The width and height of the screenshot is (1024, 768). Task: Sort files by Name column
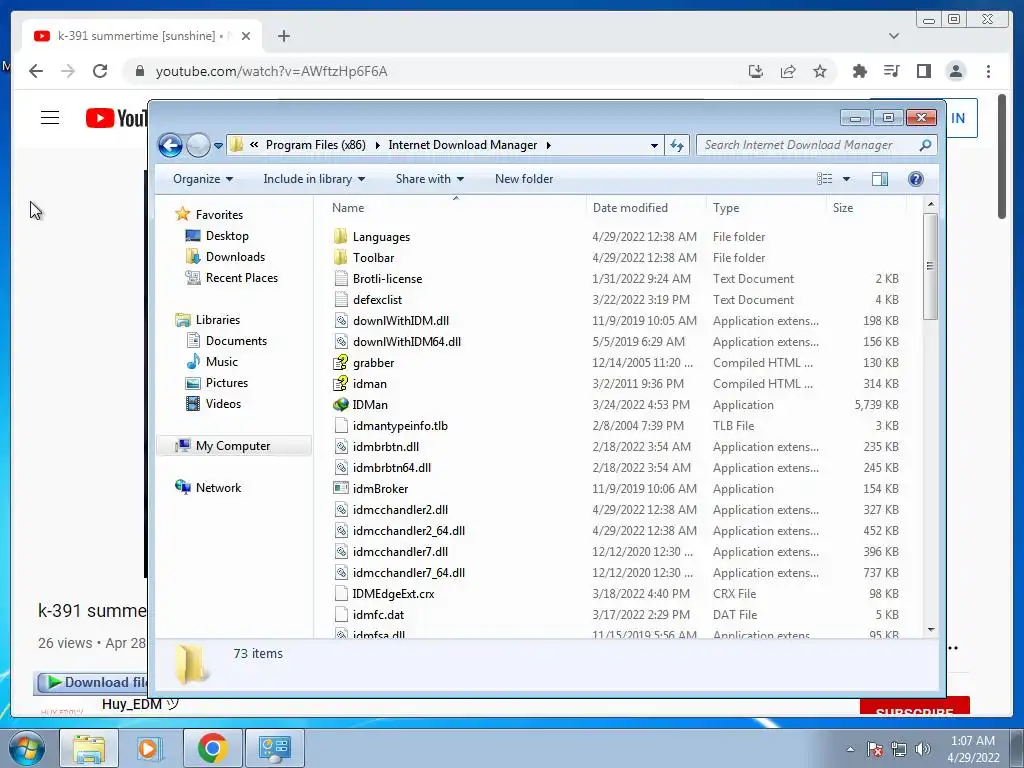pyautogui.click(x=348, y=208)
